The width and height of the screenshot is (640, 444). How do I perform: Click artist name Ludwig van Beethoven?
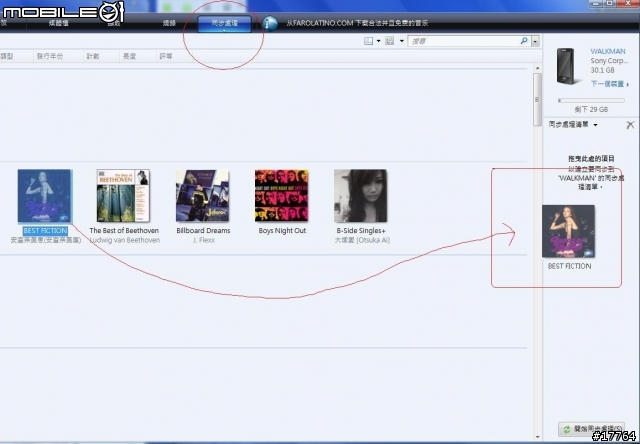coord(124,240)
